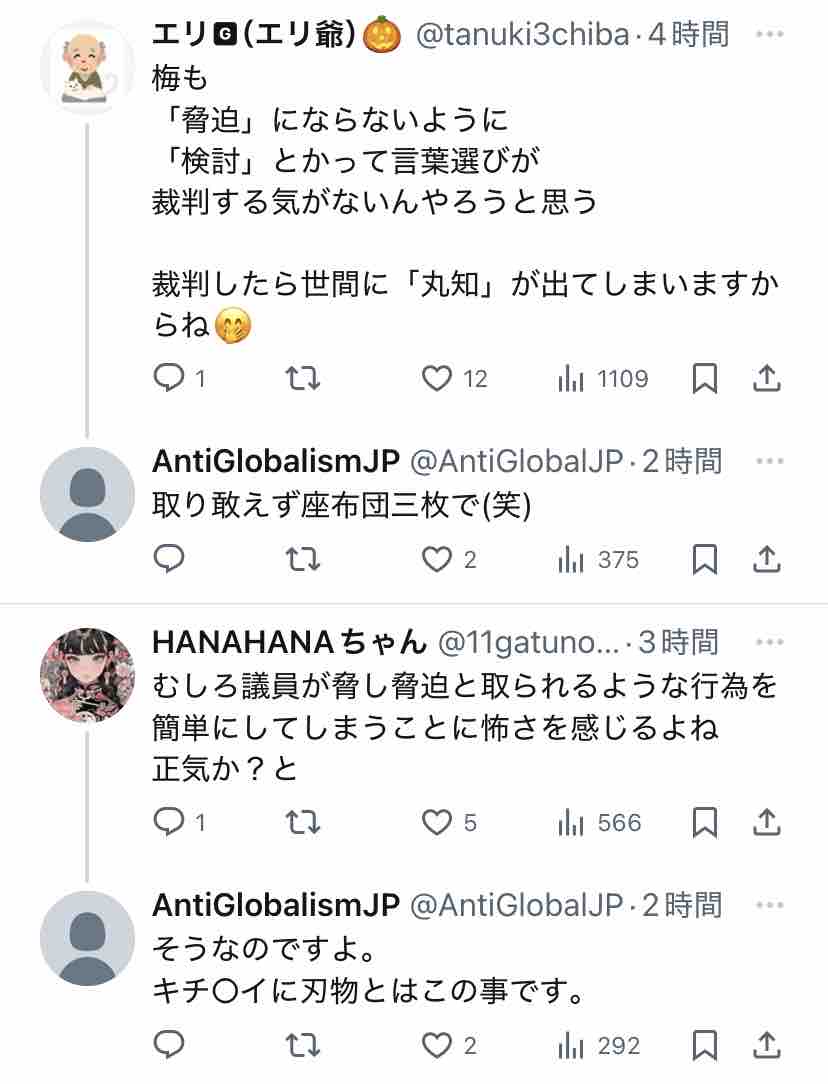Open more options on 座布団三枚 reply
This screenshot has width=828, height=1084.
[769, 461]
